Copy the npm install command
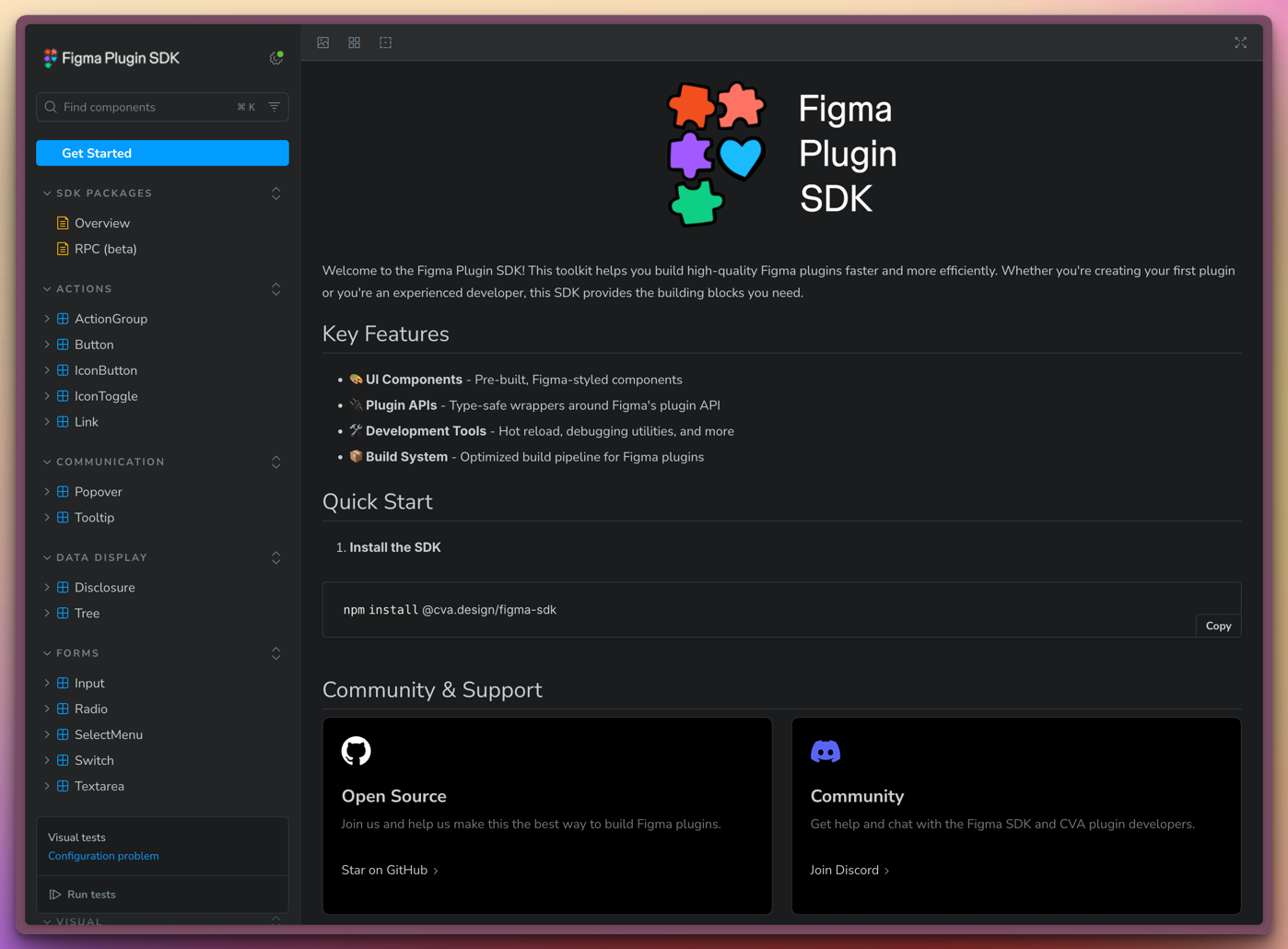The height and width of the screenshot is (949, 1288). click(x=1218, y=626)
